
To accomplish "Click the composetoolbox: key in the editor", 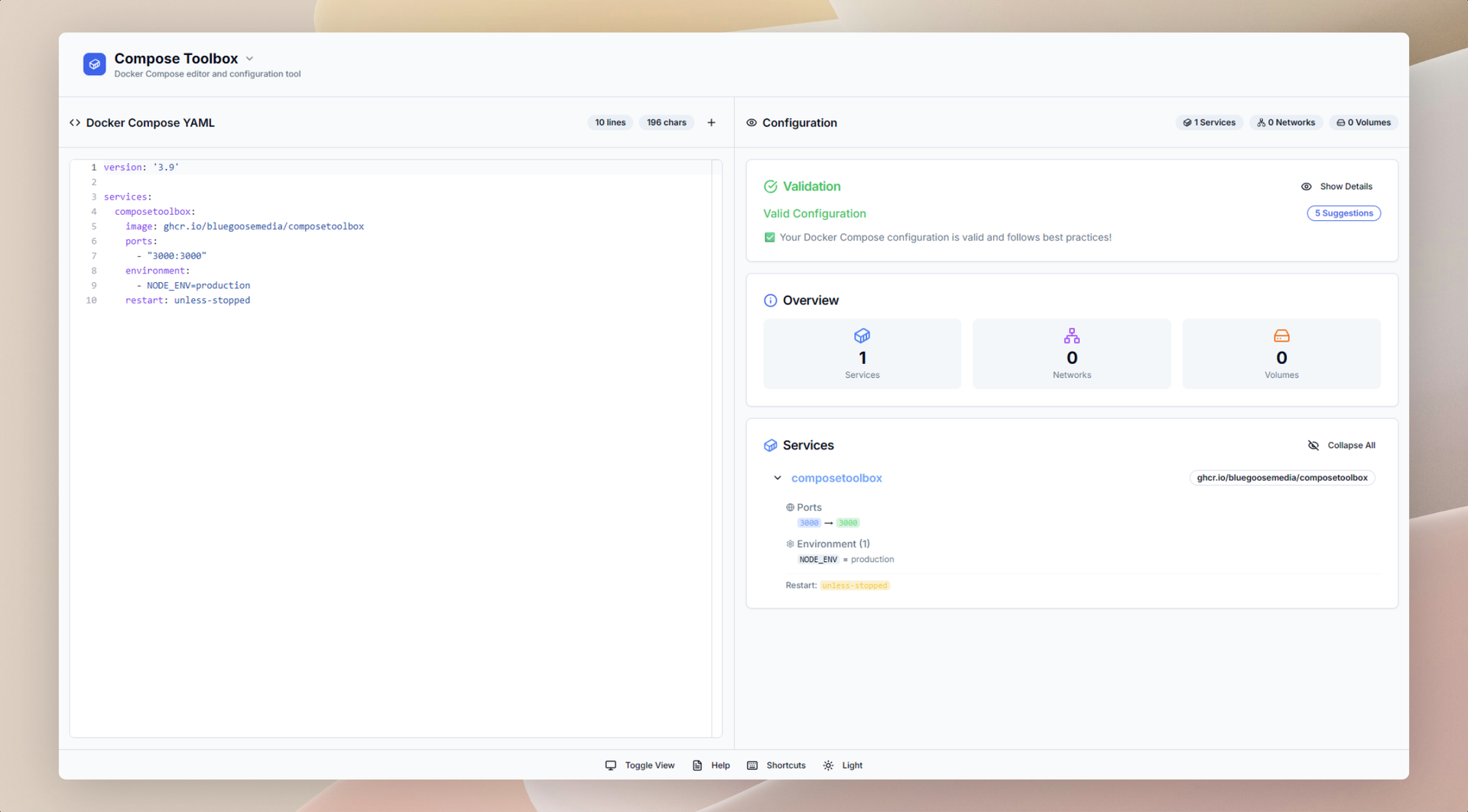I will point(155,212).
